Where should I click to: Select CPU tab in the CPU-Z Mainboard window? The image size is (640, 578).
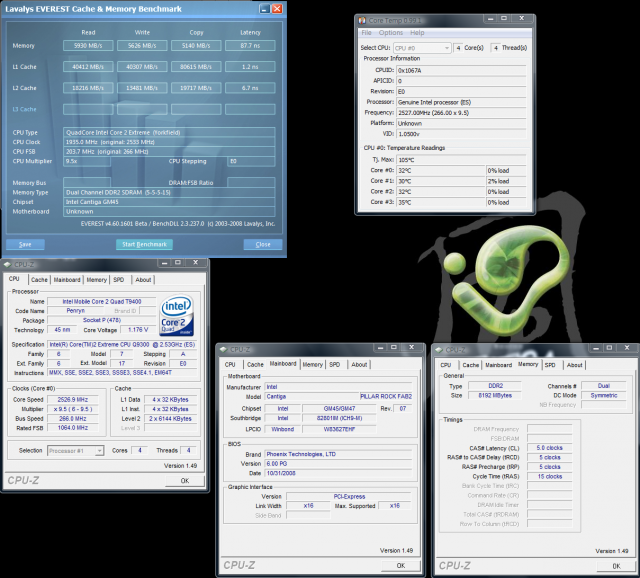pyautogui.click(x=230, y=365)
